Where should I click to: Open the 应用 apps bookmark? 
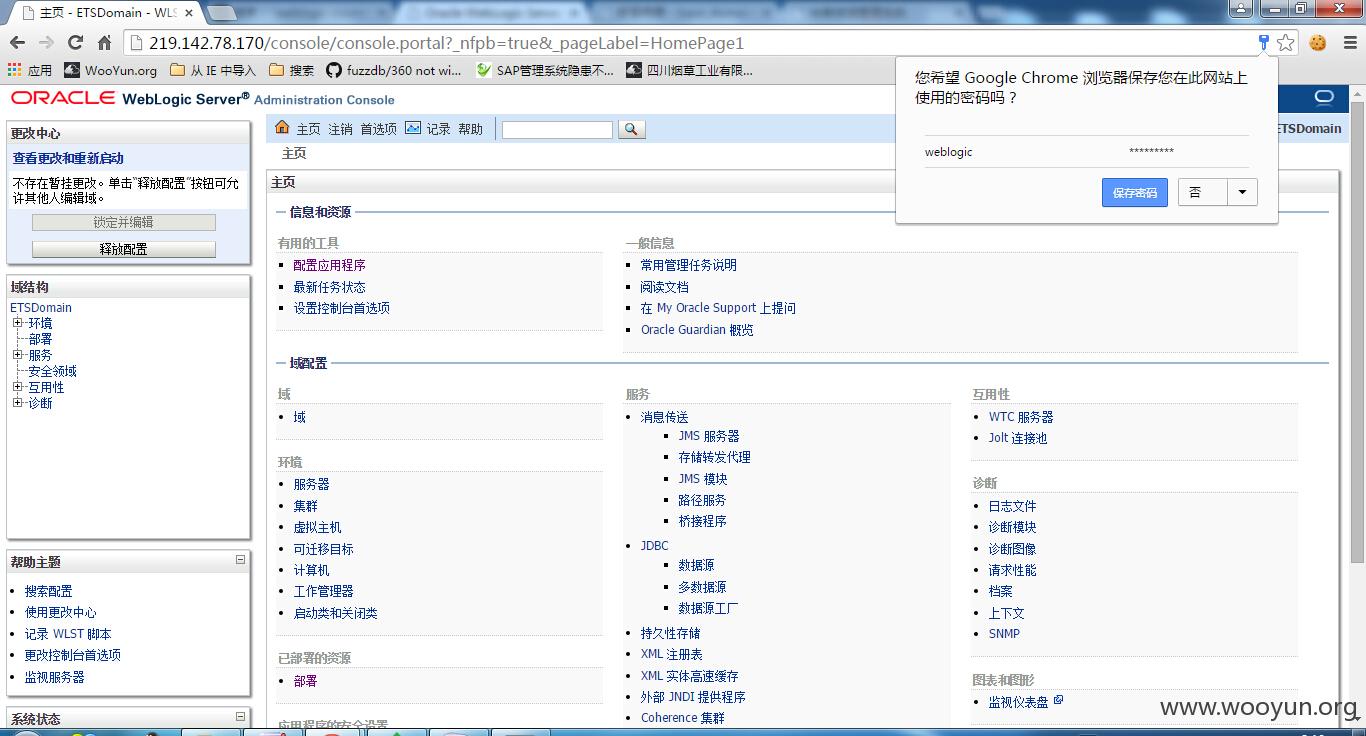tap(29, 70)
